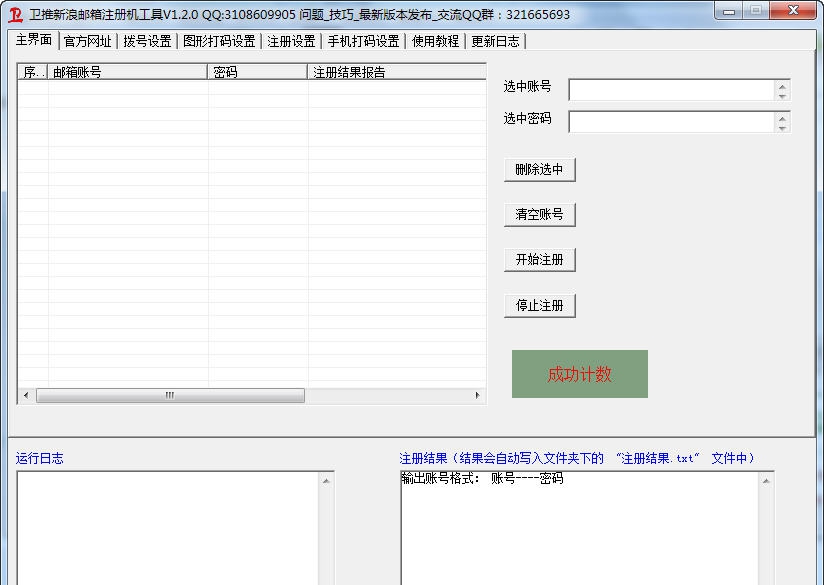Click the app logo icon in title bar
Image resolution: width=824 pixels, height=585 pixels.
coord(14,12)
